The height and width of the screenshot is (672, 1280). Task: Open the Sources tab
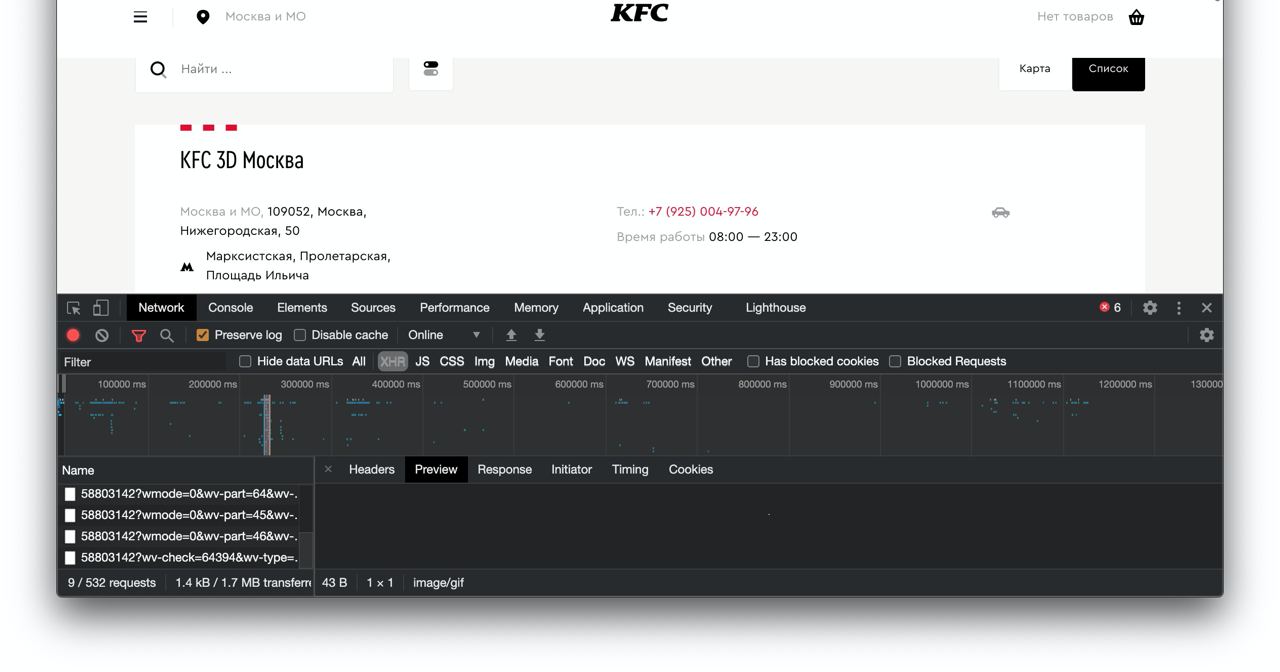pos(373,308)
